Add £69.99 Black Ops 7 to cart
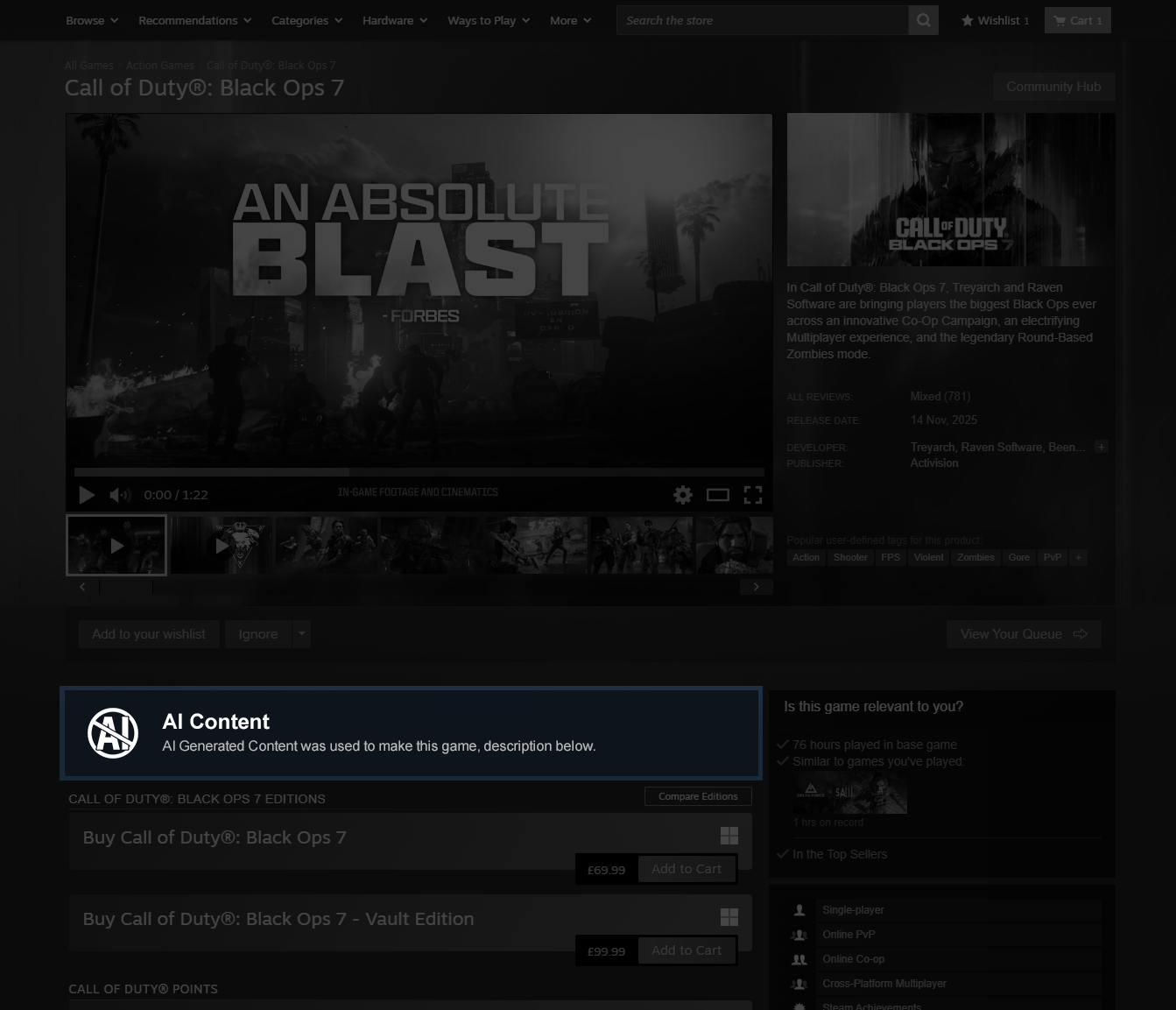 [687, 869]
